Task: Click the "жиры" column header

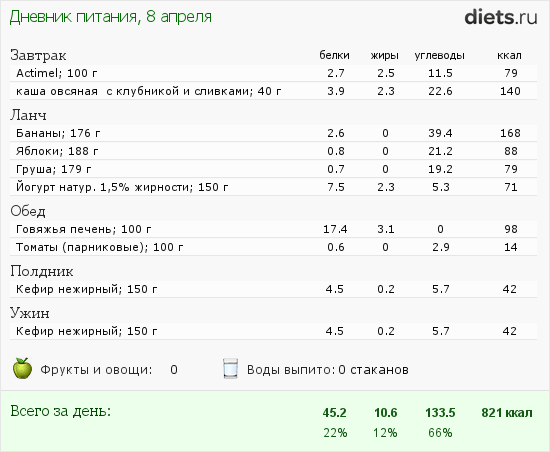Action: coord(385,55)
